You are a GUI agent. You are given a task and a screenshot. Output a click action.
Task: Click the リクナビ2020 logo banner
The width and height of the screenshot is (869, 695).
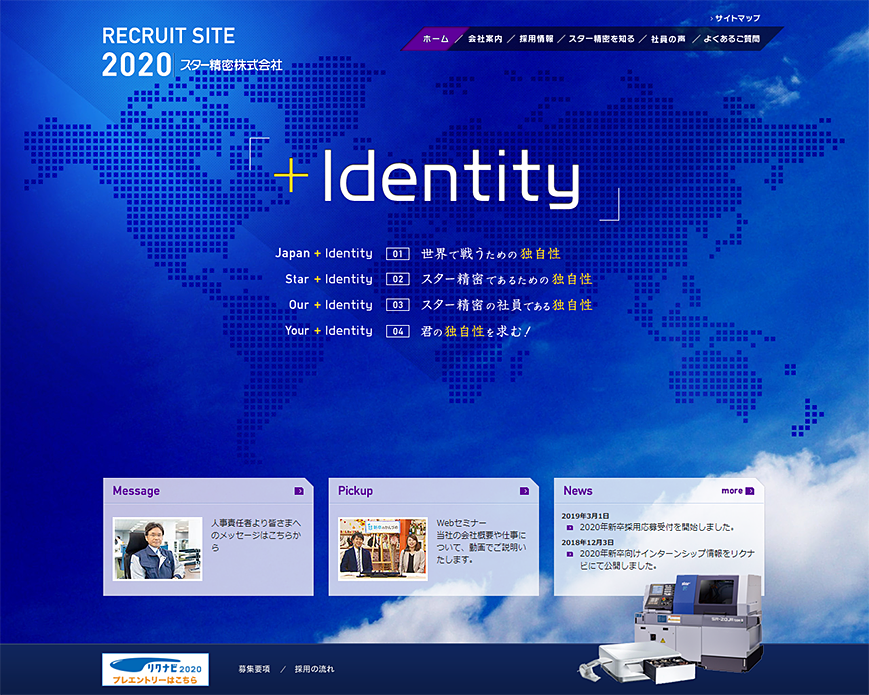coord(155,667)
